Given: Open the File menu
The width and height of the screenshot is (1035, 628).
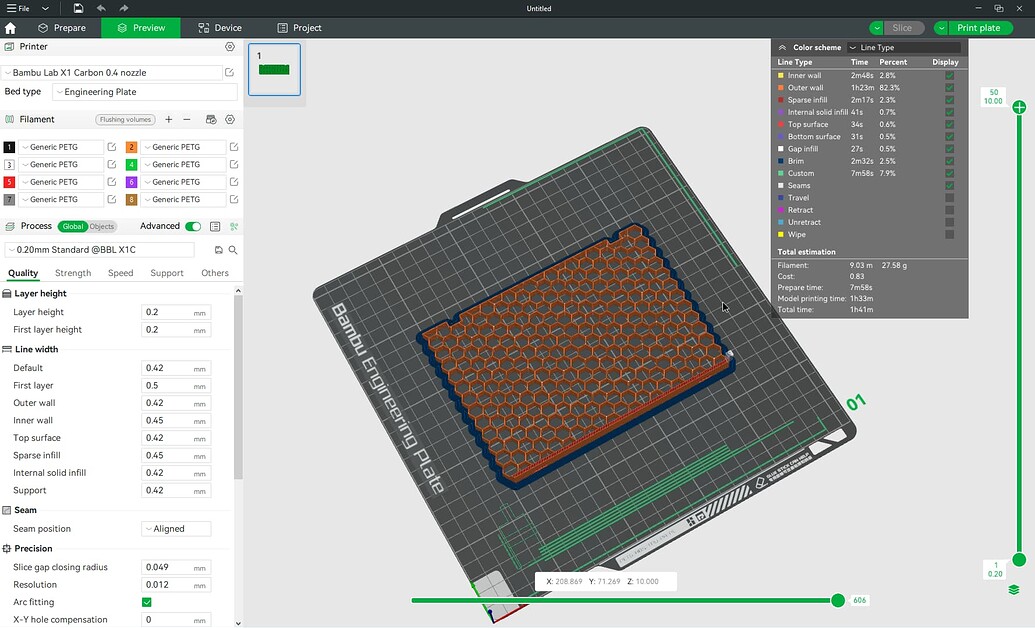Looking at the screenshot, I should point(18,8).
